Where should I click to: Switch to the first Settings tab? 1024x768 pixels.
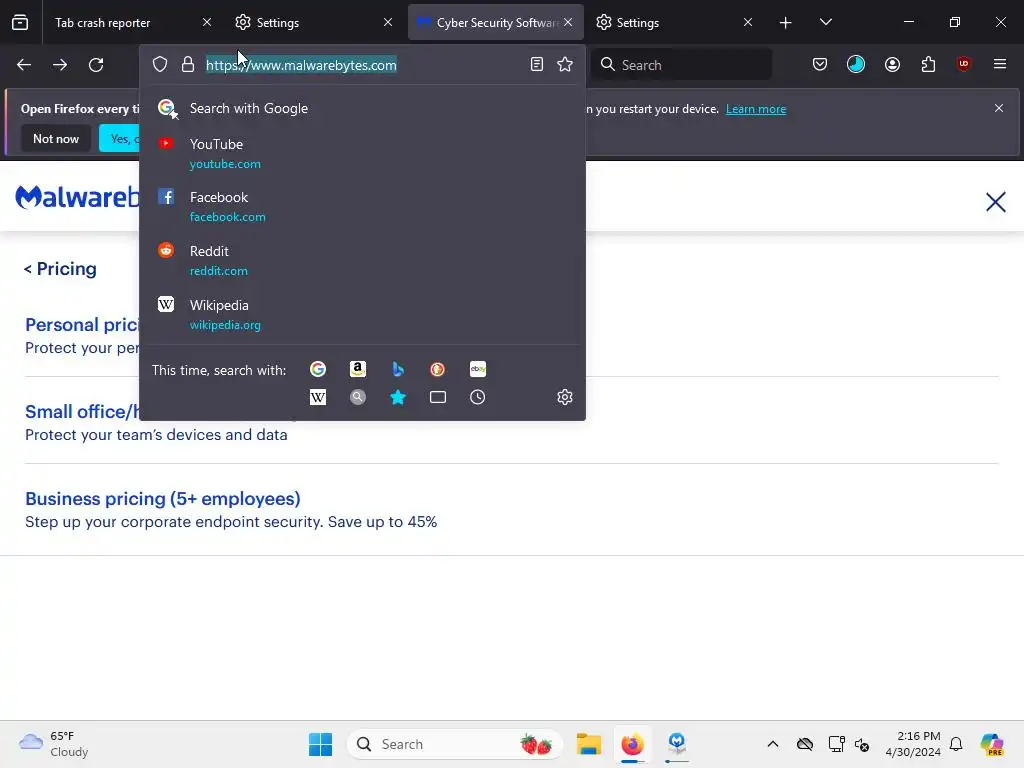coord(313,23)
